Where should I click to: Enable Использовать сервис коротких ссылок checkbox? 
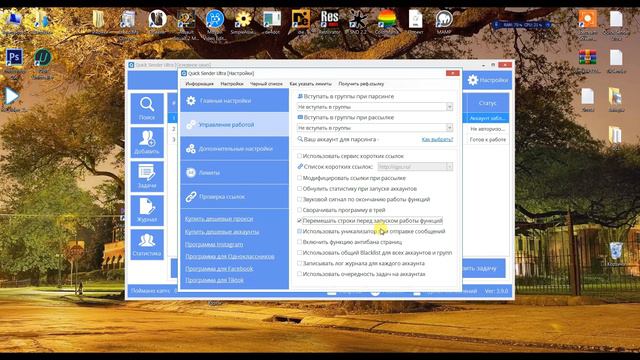point(300,156)
